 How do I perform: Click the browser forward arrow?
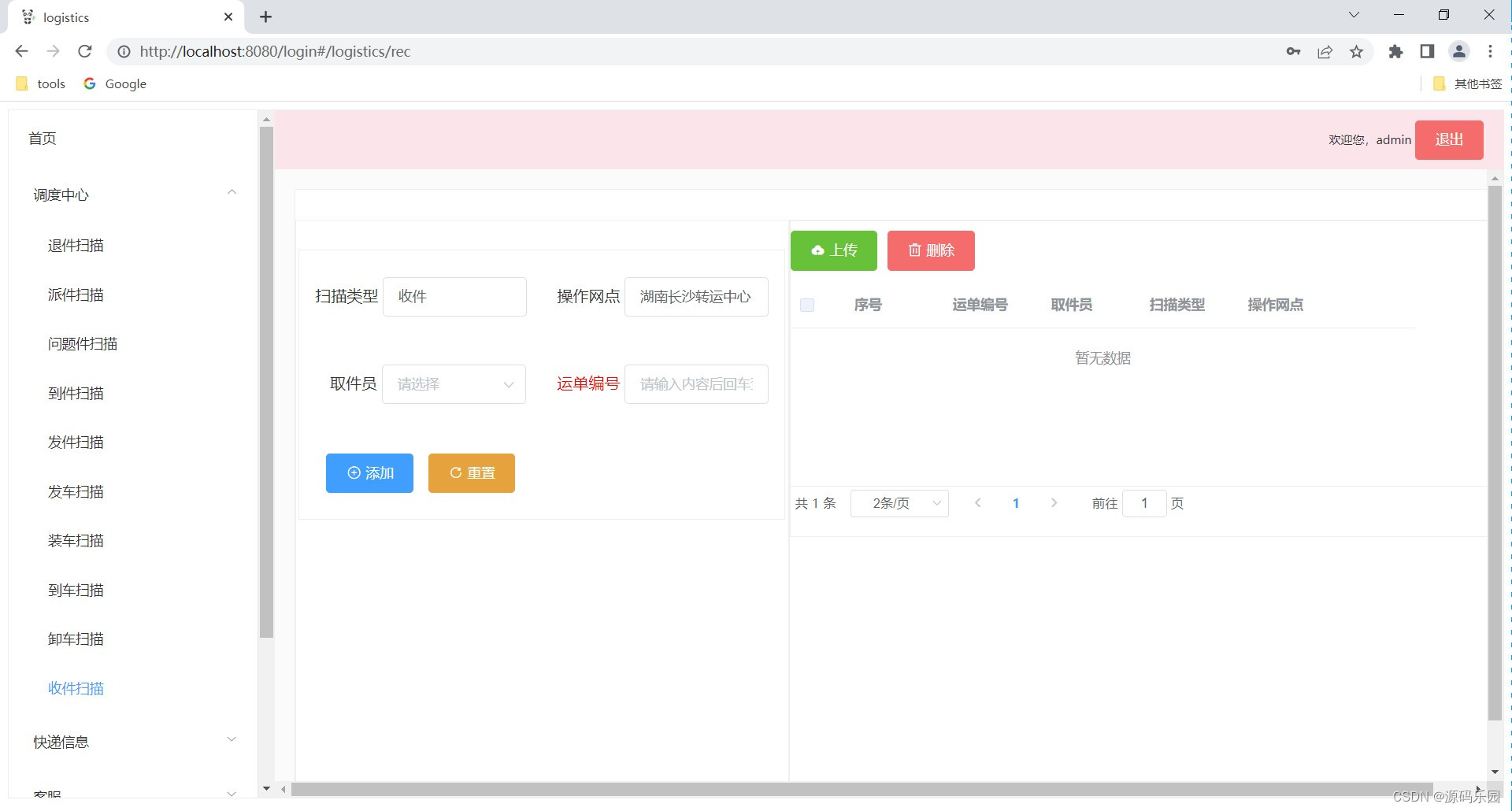53,51
